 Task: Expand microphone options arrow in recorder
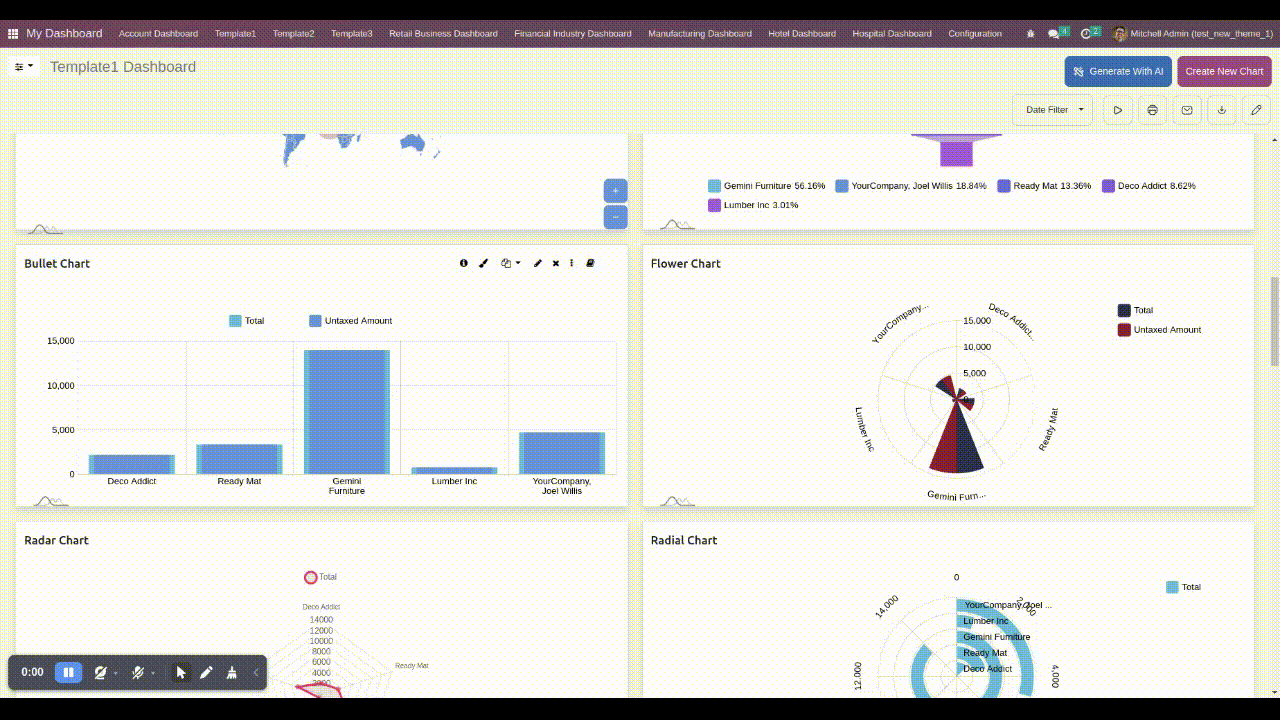click(x=153, y=673)
